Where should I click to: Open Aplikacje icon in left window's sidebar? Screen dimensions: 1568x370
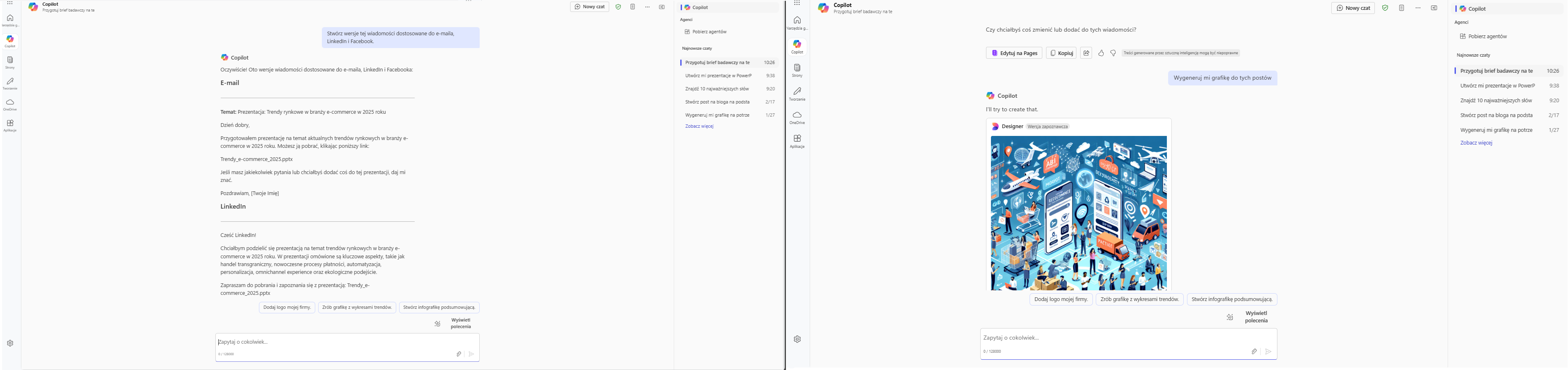[x=10, y=125]
